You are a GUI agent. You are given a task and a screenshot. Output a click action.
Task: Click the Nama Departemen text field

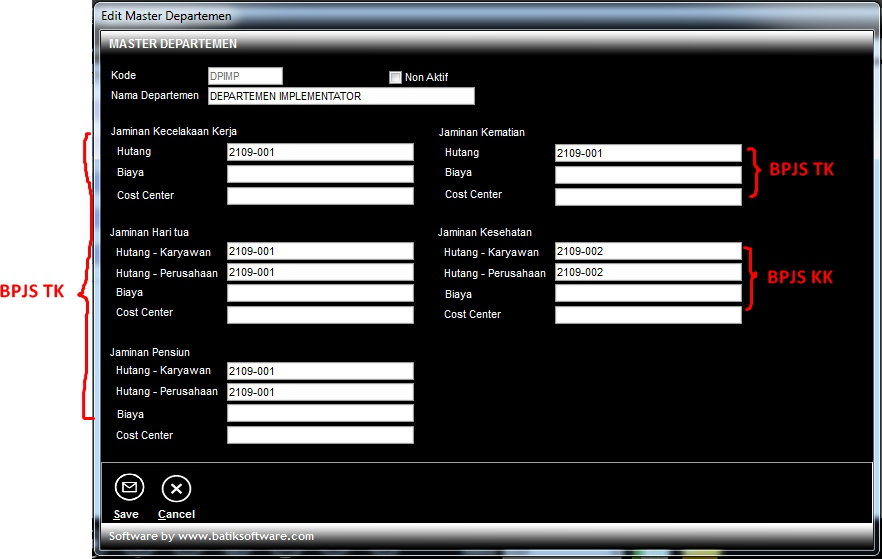click(x=340, y=97)
